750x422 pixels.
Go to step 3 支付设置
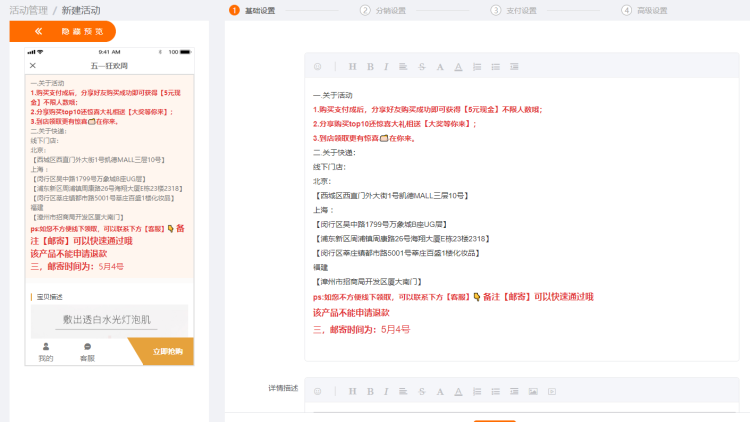(x=513, y=10)
